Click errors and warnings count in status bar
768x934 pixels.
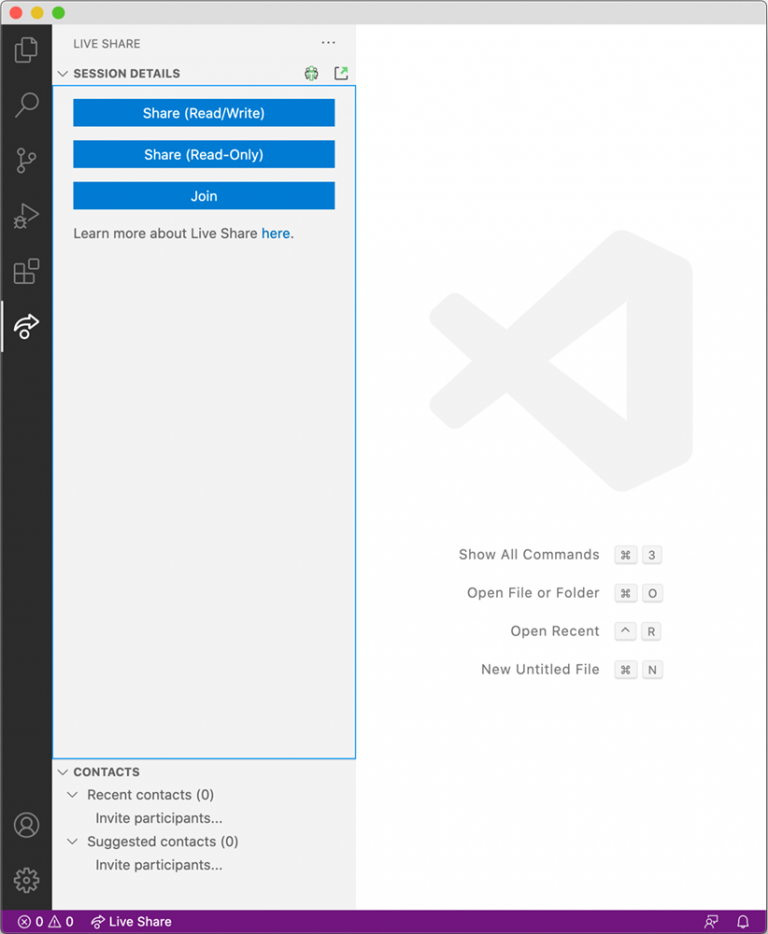tap(46, 921)
